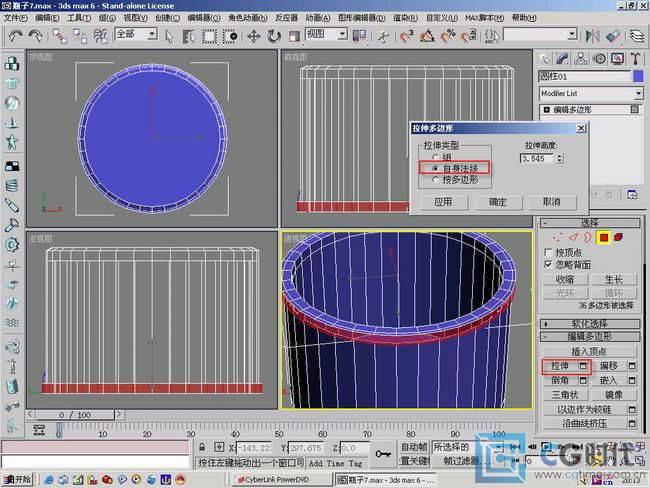The width and height of the screenshot is (650, 488).
Task: Toggle the Percent Snap icon
Action: 448,36
